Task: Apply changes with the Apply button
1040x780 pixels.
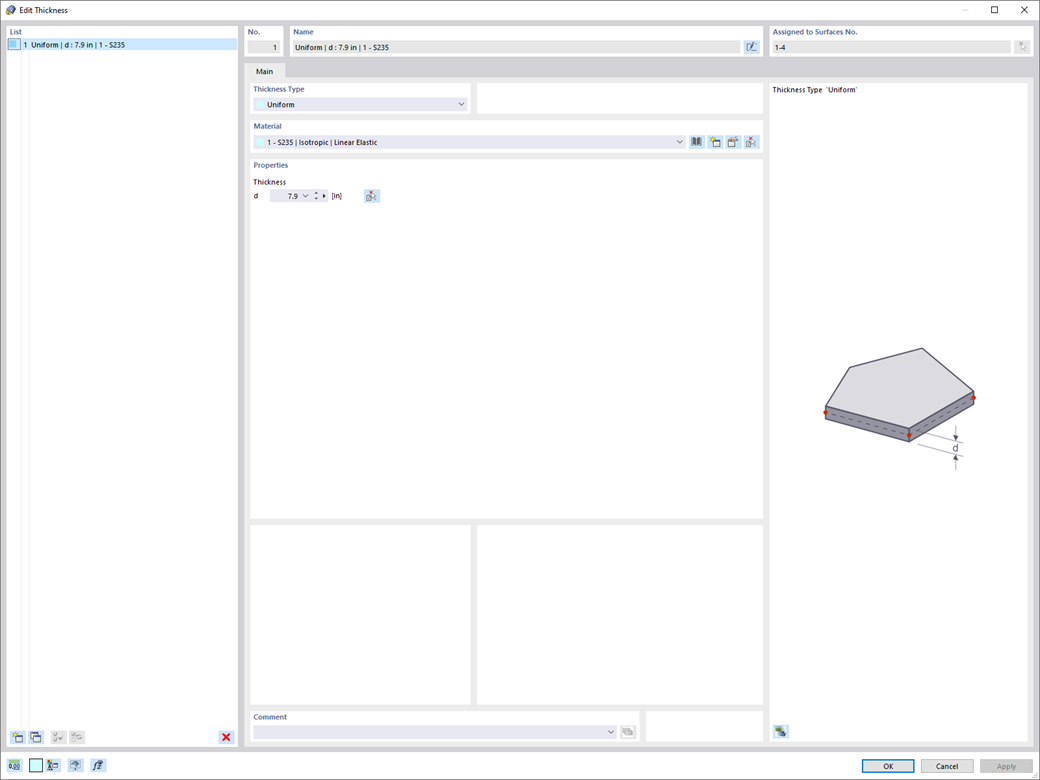Action: pyautogui.click(x=1005, y=765)
